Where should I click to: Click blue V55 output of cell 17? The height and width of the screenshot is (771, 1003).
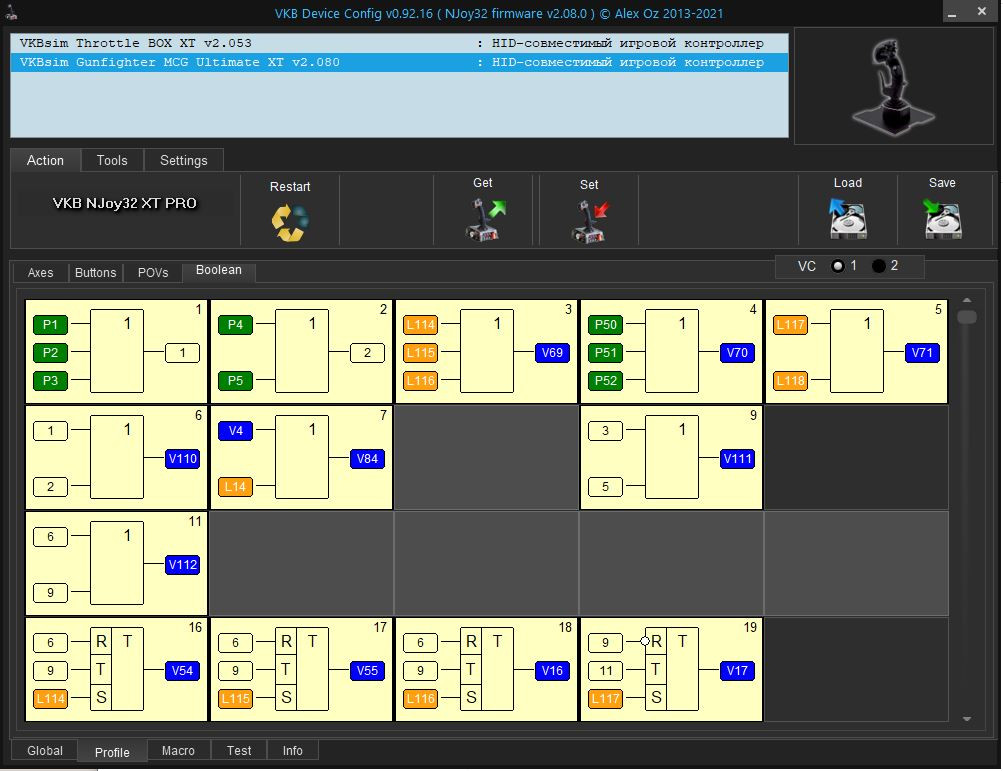click(367, 671)
